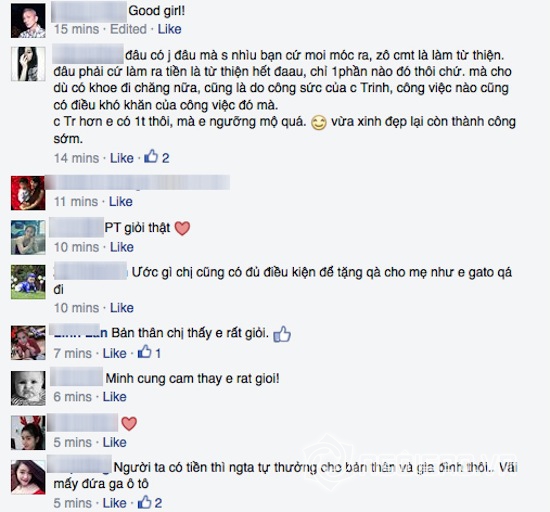550x512 pixels.
Task: Click the thumbs-up sticker after 'rất giỏi.'
Action: pos(282,334)
